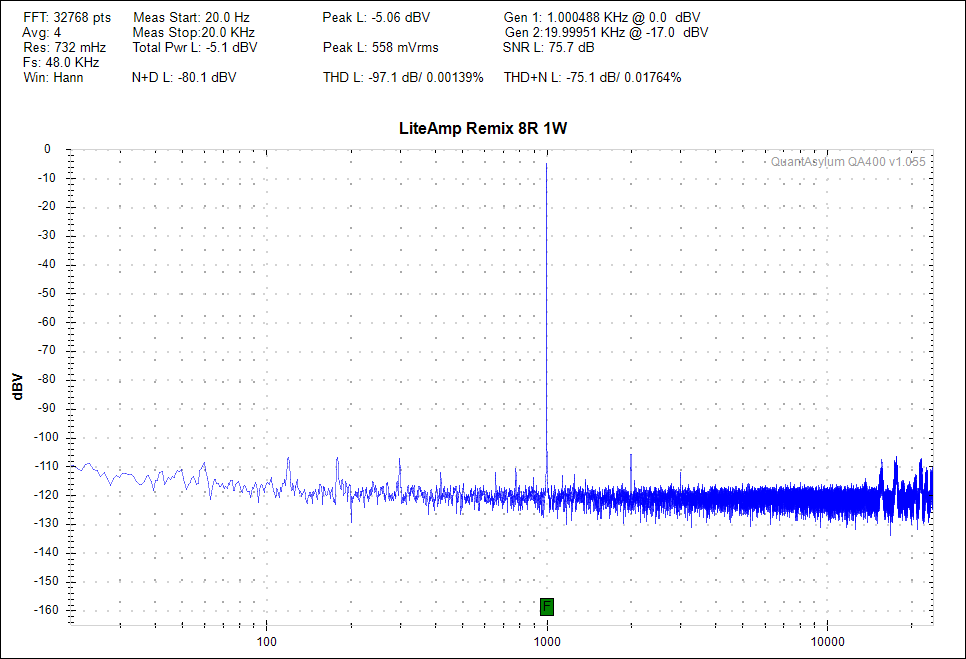Click the 100 x-axis tick label
Screen dimensions: 966x659
(x=266, y=642)
